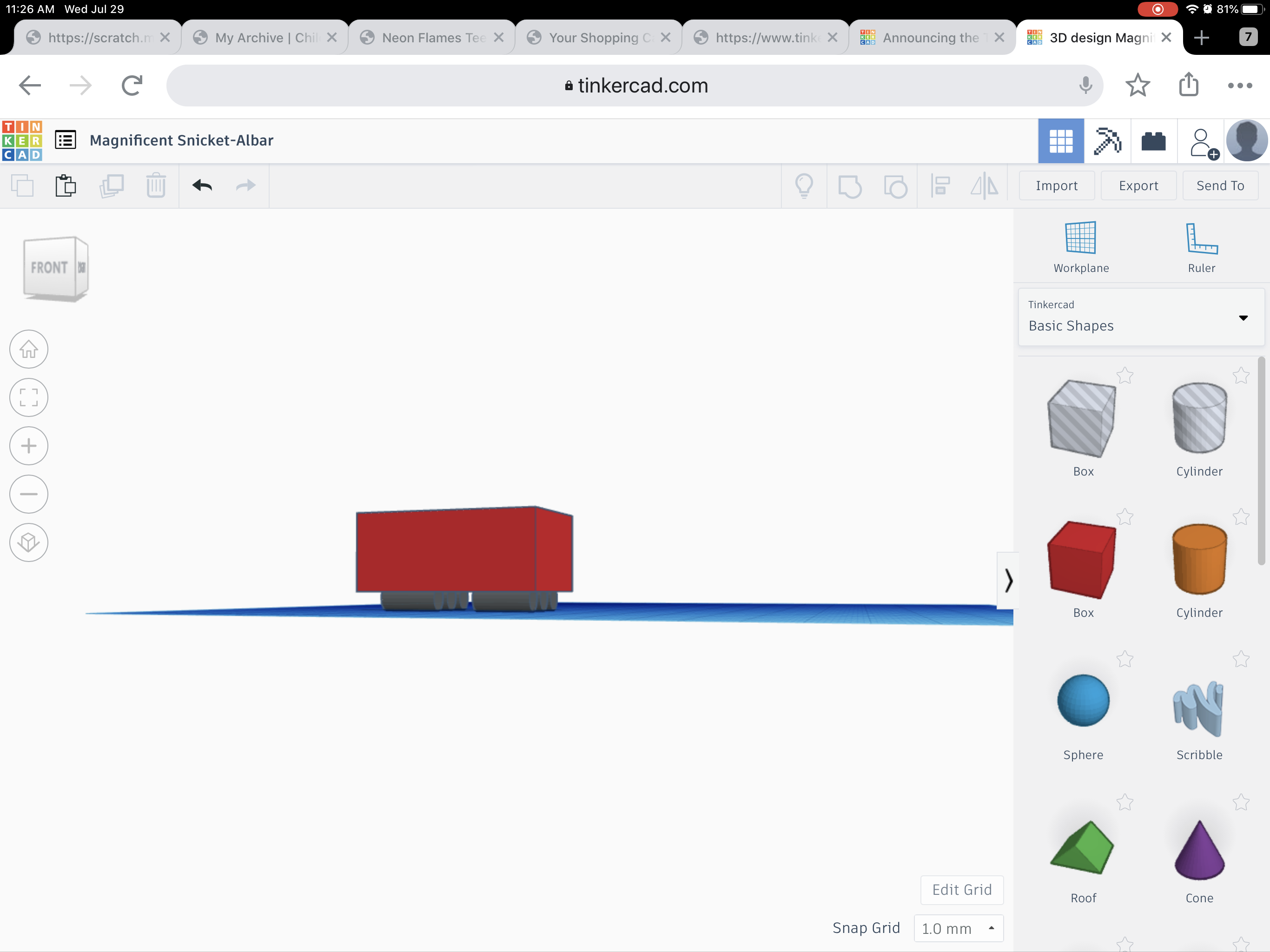This screenshot has height=952, width=1270.
Task: Open the user profile avatar
Action: (1246, 141)
